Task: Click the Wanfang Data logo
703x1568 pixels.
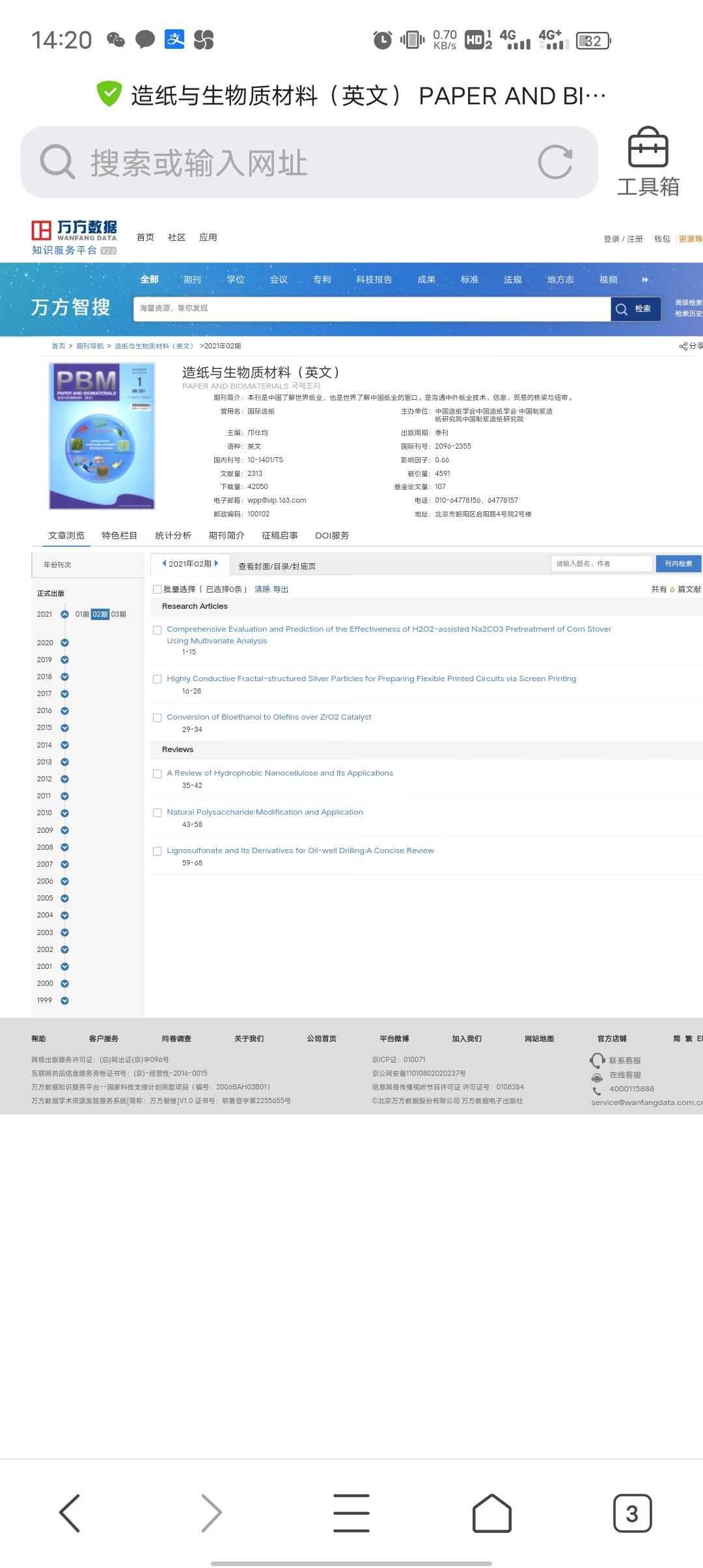Action: pyautogui.click(x=74, y=238)
